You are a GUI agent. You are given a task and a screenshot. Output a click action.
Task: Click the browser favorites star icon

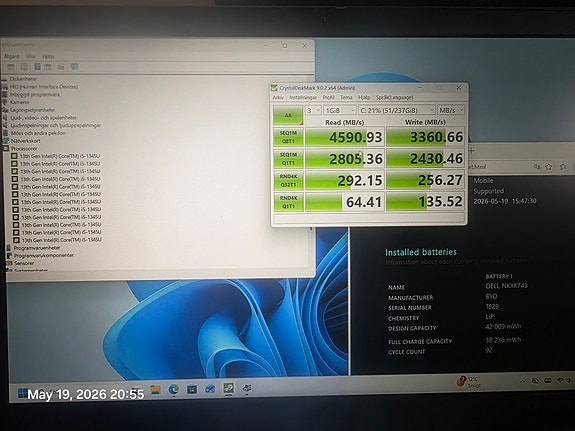pyautogui.click(x=549, y=167)
